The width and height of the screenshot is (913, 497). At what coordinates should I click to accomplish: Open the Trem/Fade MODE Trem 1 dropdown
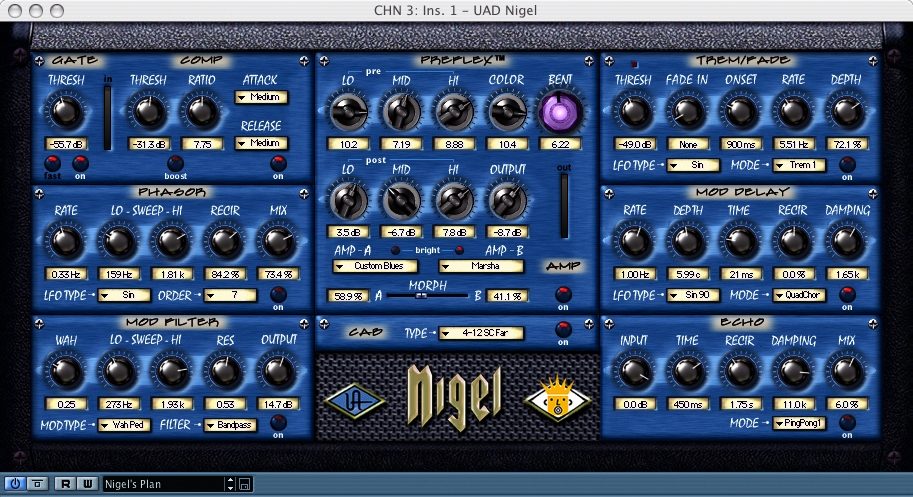[x=799, y=165]
